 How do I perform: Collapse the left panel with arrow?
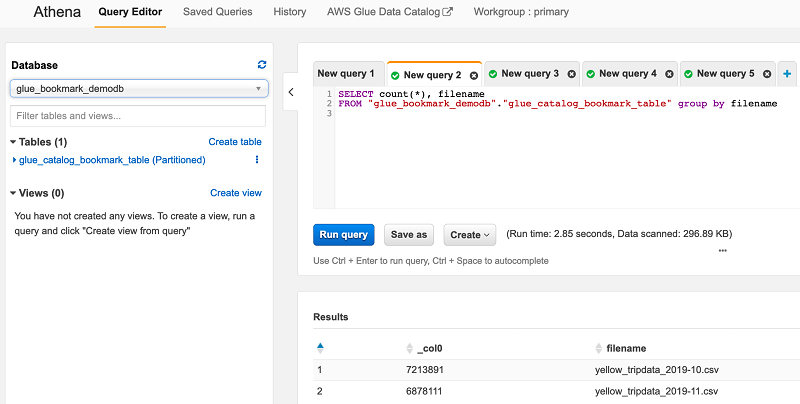pos(290,92)
